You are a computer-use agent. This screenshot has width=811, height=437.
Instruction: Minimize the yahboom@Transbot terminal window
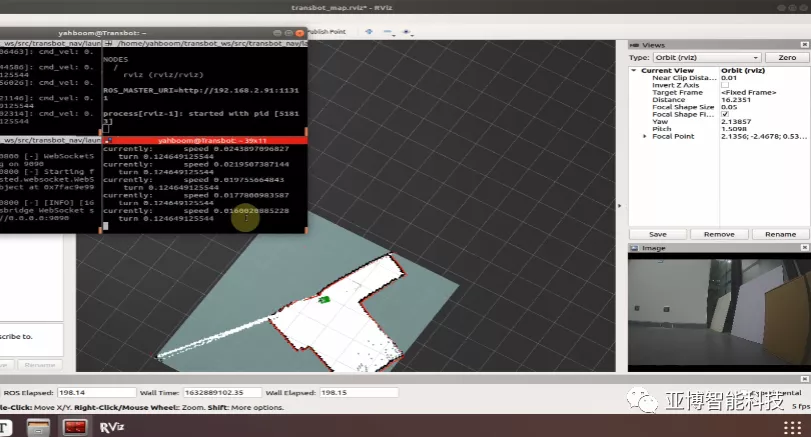click(277, 33)
